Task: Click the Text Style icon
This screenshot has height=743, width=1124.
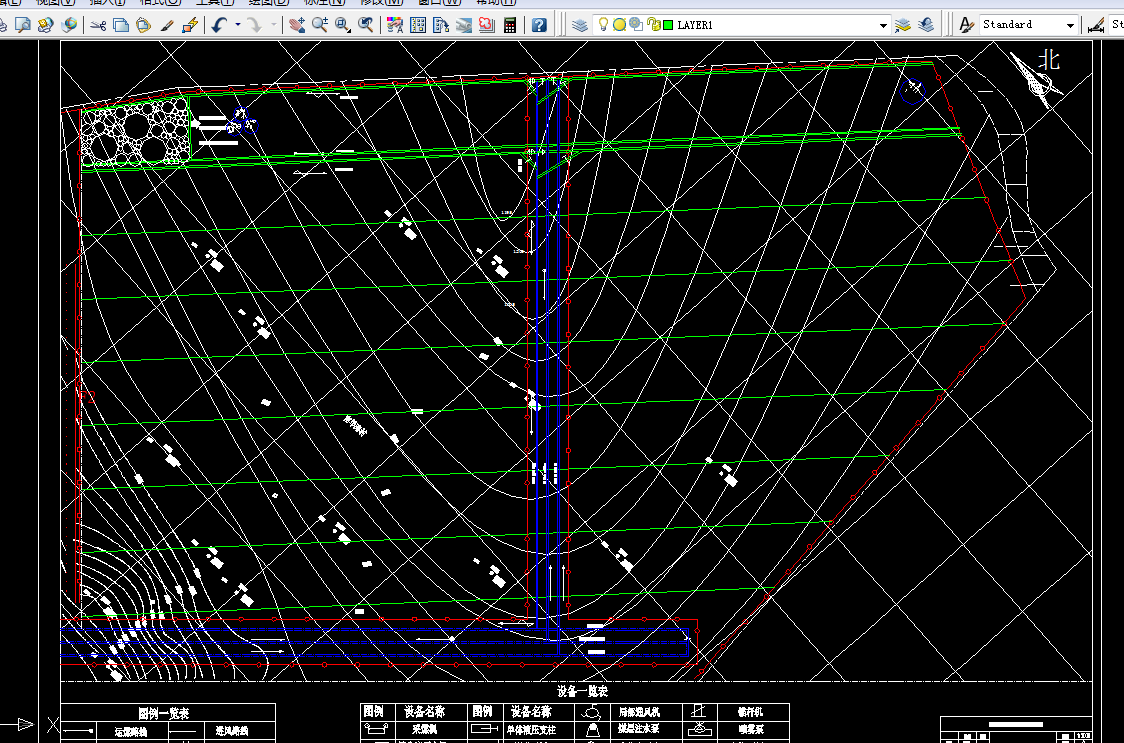Action: pos(966,25)
